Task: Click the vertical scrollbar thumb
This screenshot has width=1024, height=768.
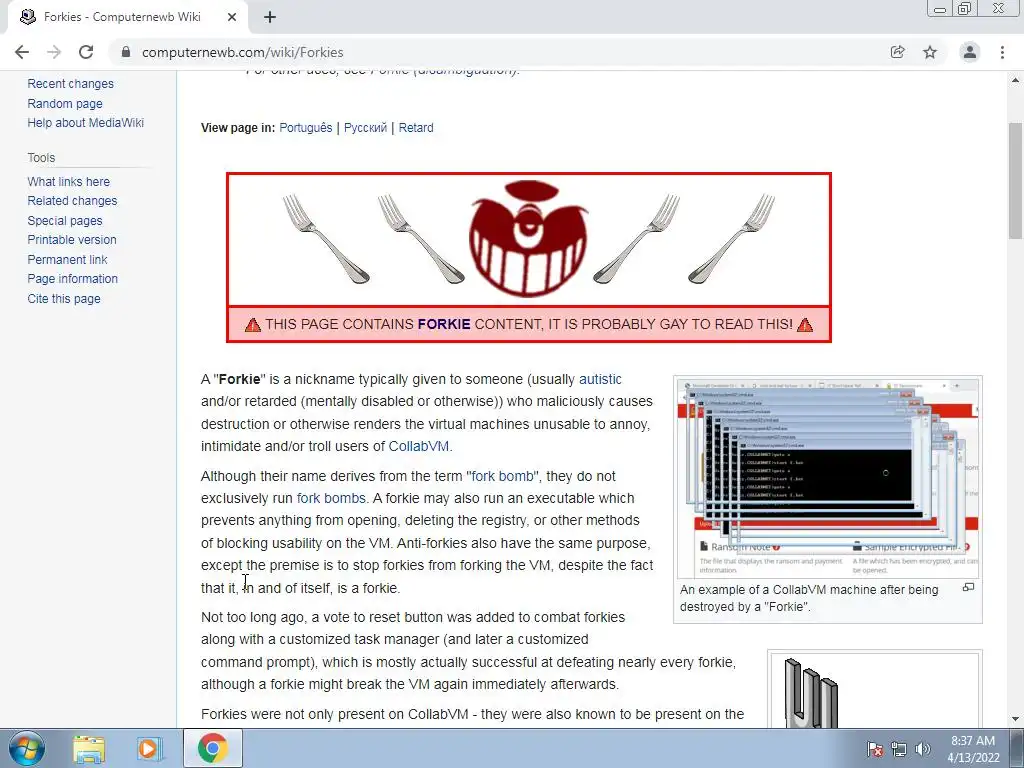Action: click(x=1016, y=181)
